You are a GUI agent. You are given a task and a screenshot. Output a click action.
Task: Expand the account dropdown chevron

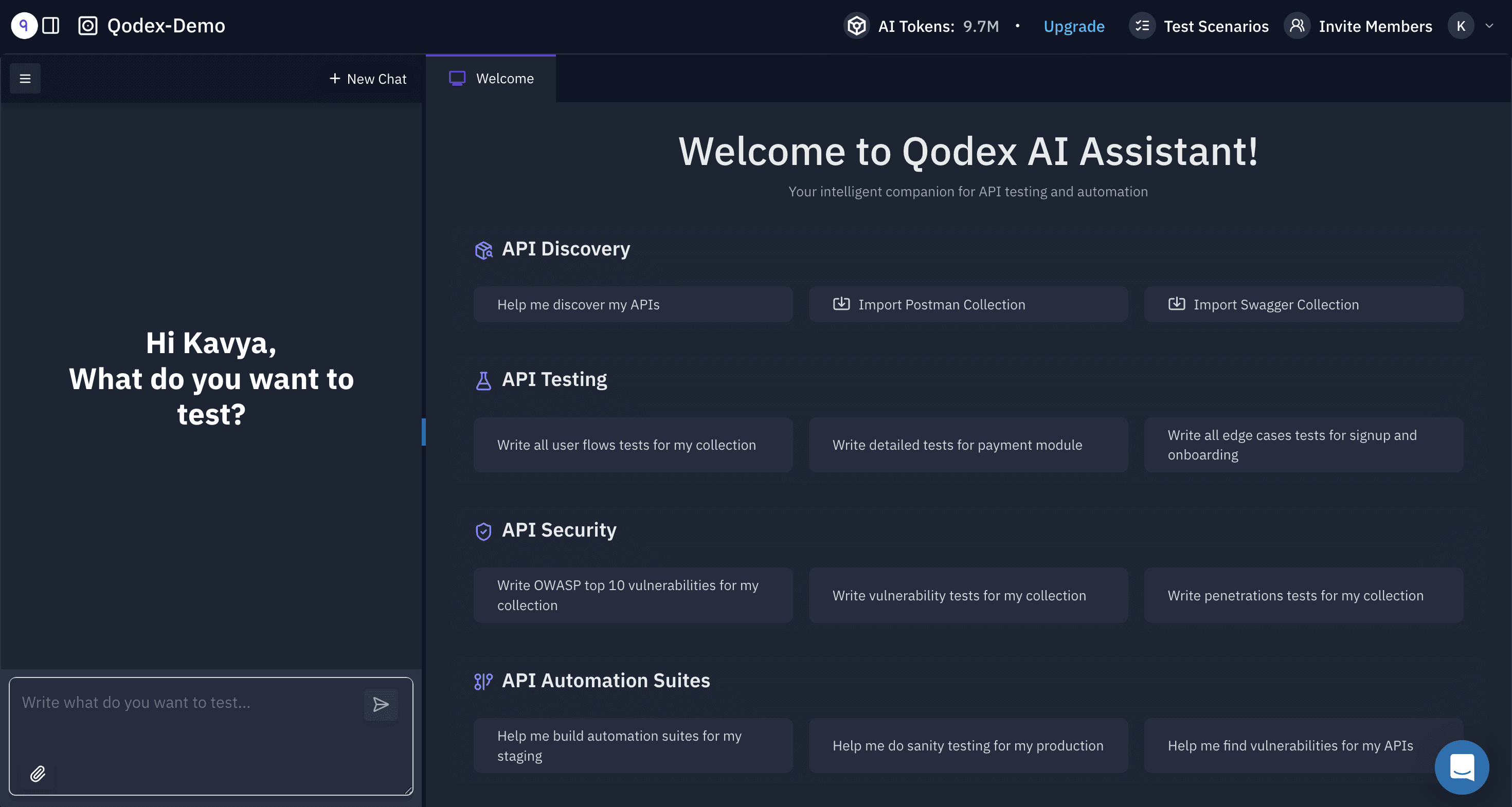coord(1489,26)
